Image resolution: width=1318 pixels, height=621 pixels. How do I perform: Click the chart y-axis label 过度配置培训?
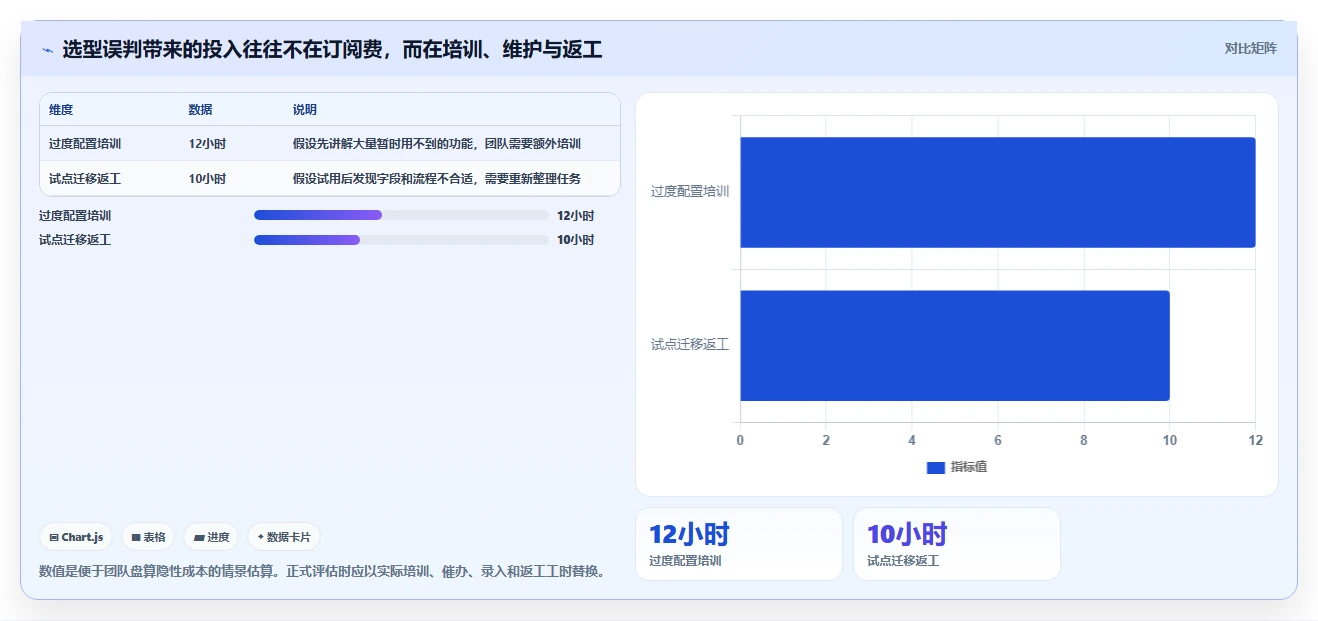pos(690,191)
